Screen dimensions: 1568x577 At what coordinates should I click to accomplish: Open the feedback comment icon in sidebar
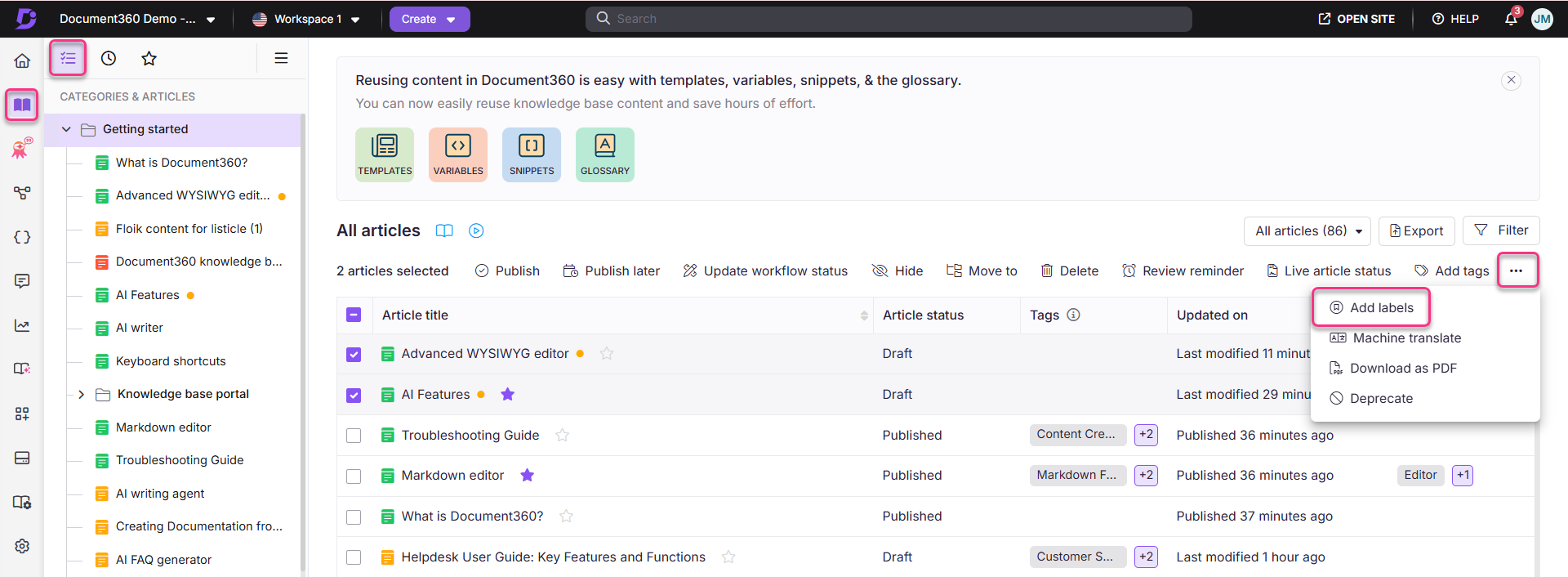click(22, 281)
